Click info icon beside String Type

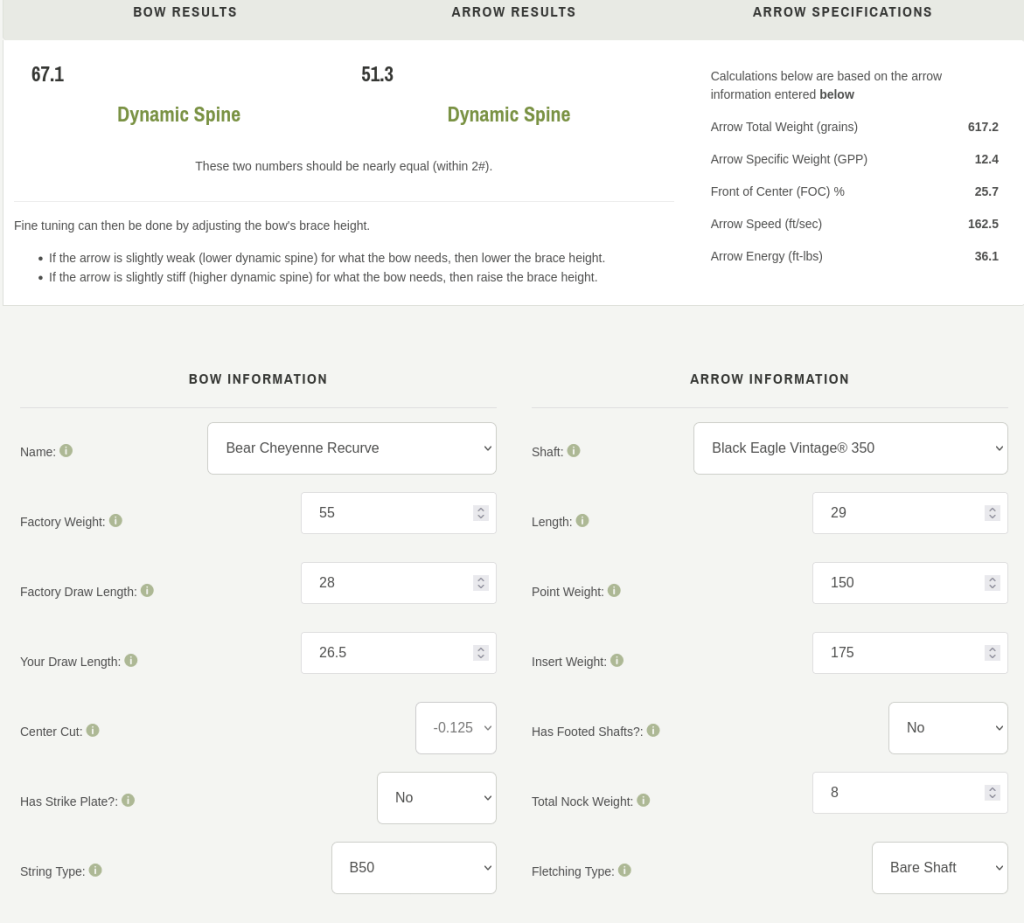(95, 870)
